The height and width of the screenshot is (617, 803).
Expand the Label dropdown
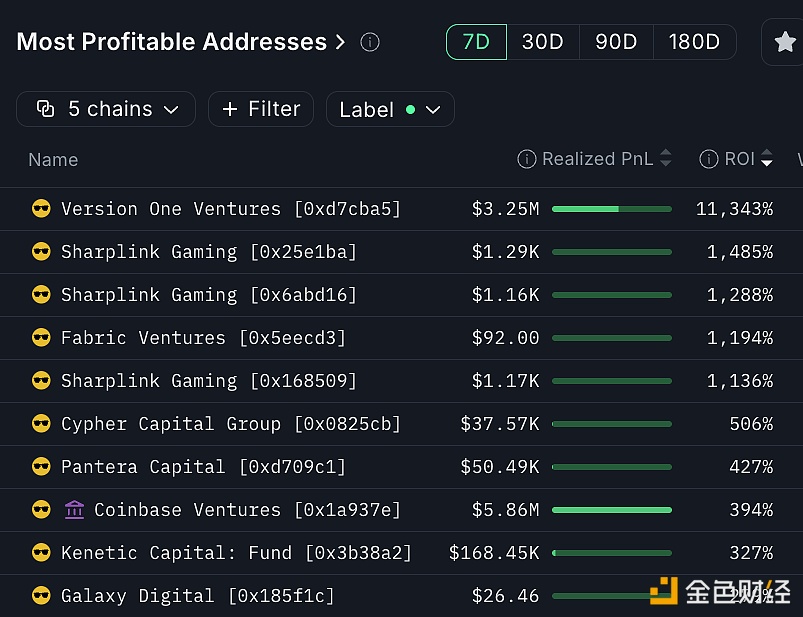(390, 109)
